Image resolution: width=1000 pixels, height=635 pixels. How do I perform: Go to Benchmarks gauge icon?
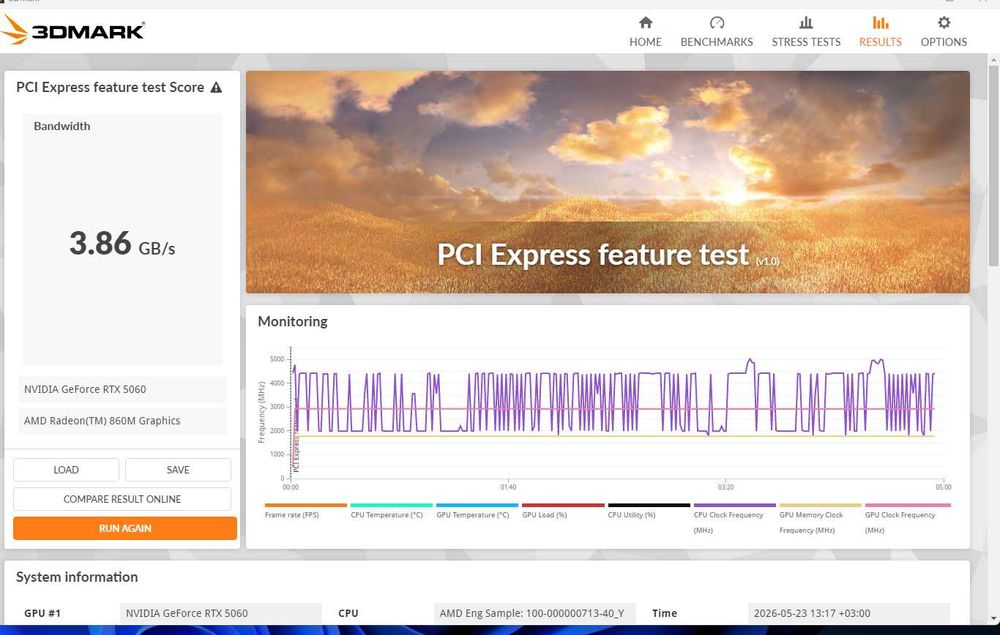(x=717, y=23)
